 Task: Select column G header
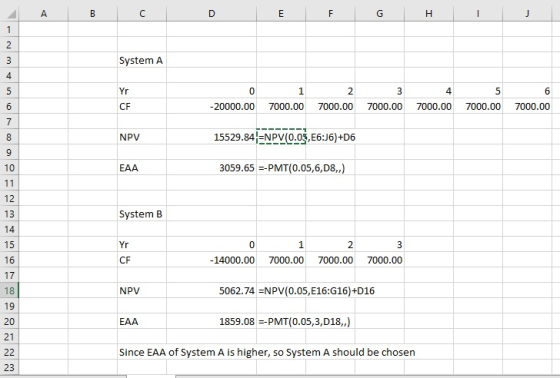[x=380, y=14]
